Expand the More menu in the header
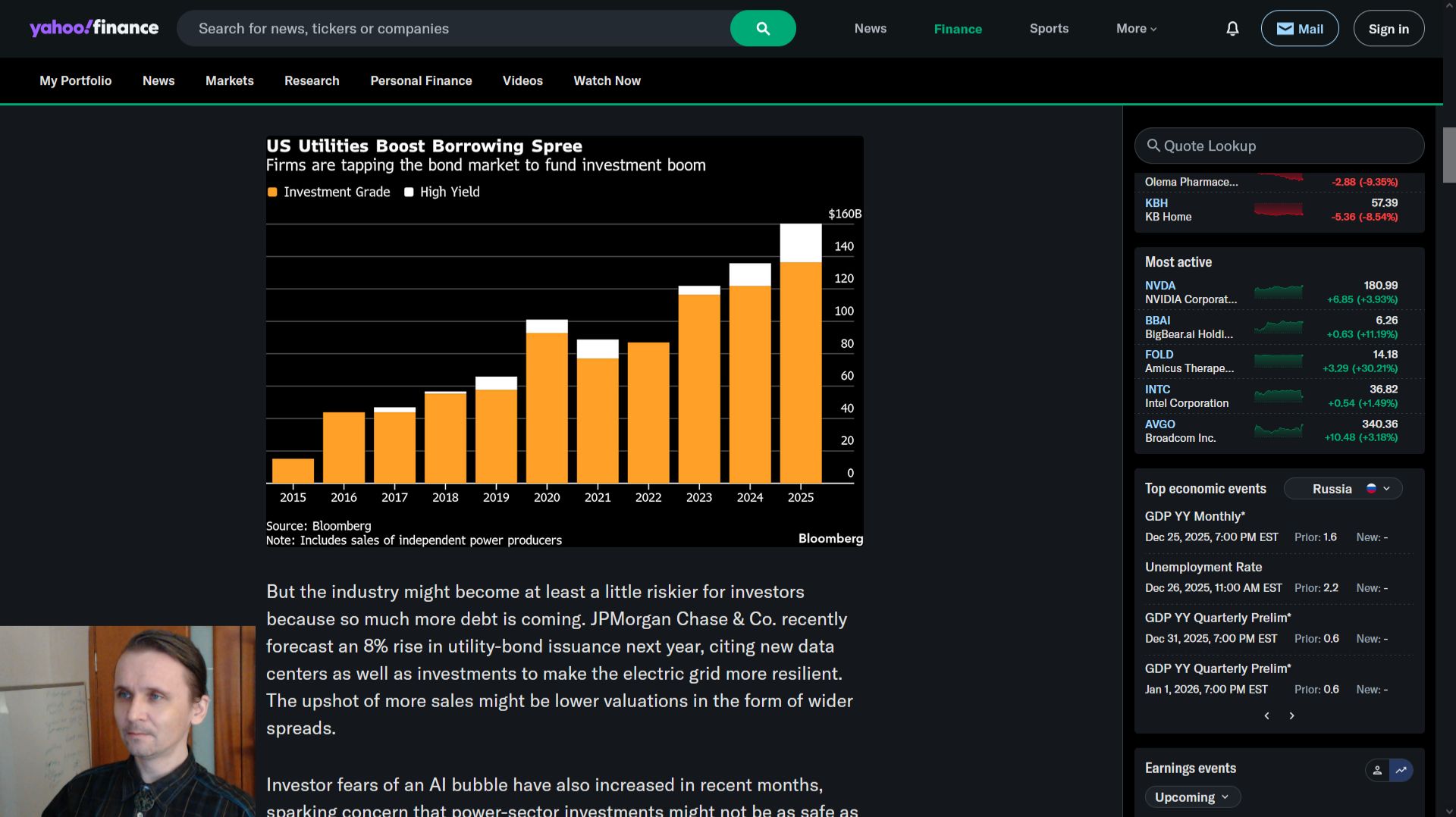The height and width of the screenshot is (817, 1456). [1136, 29]
